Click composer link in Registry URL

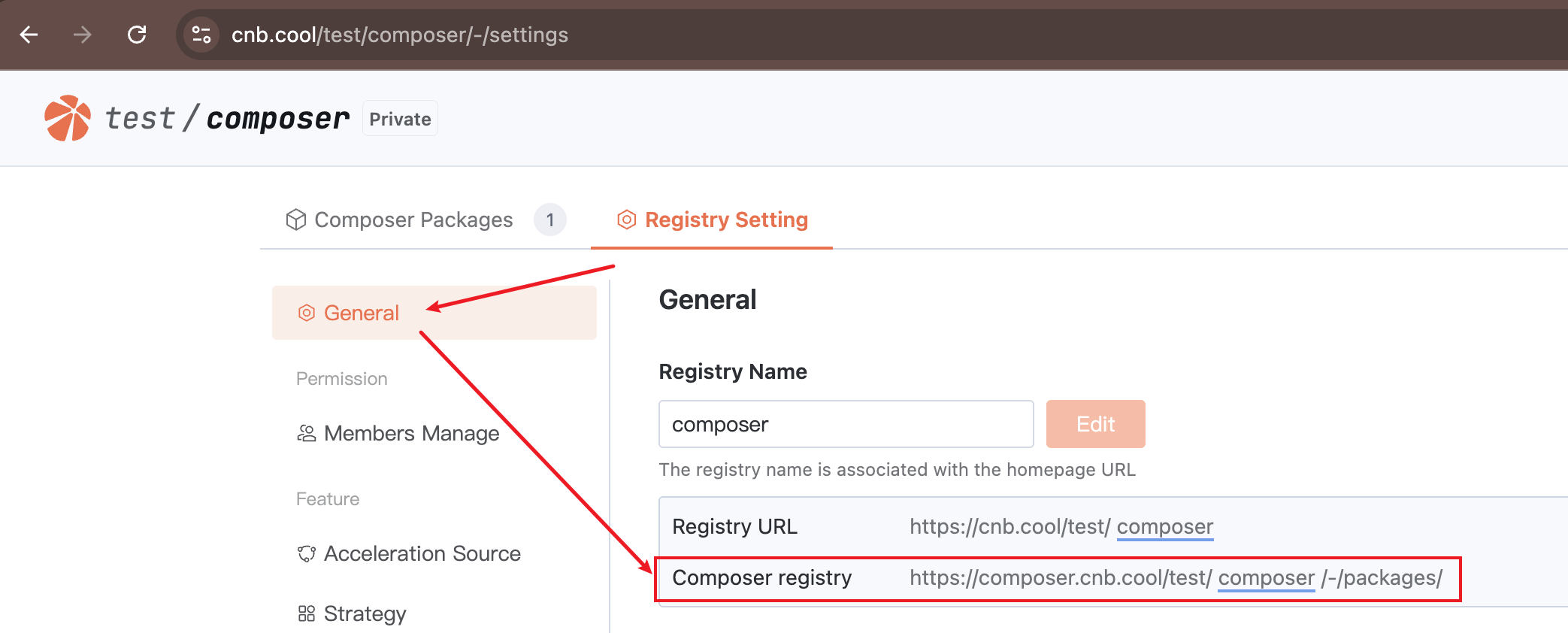[1164, 526]
